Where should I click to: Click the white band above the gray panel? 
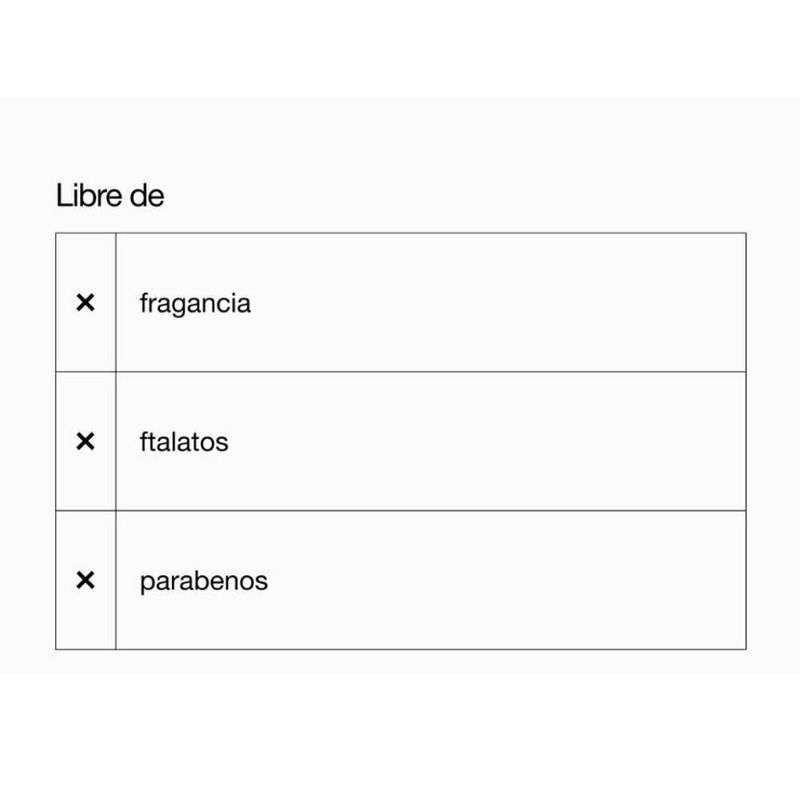(400, 48)
